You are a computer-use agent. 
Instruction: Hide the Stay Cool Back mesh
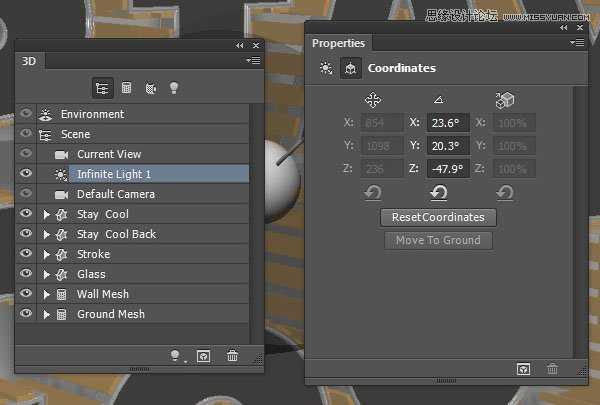[x=26, y=233]
